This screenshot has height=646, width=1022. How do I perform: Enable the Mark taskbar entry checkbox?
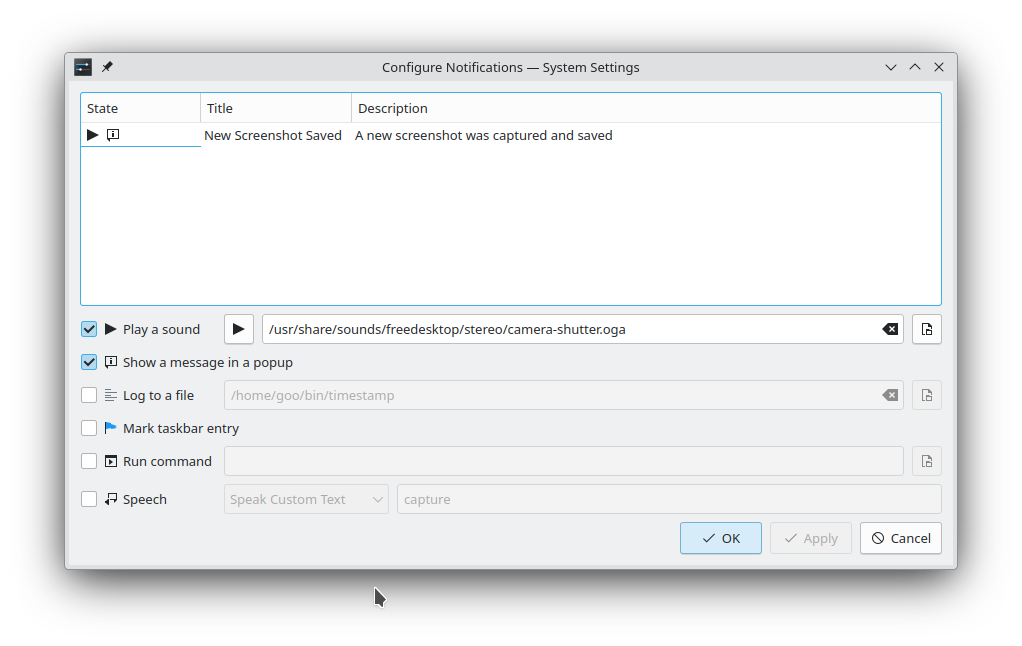tap(89, 428)
